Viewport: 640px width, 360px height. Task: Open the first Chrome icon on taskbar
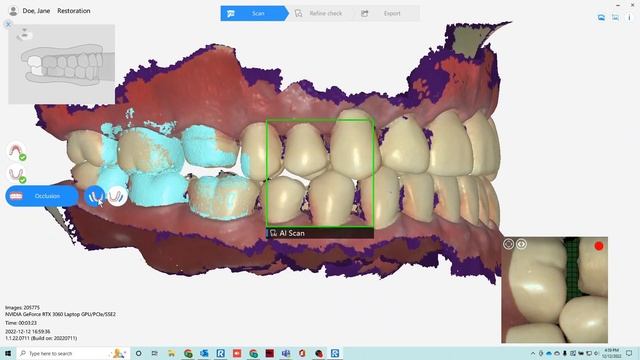click(188, 353)
